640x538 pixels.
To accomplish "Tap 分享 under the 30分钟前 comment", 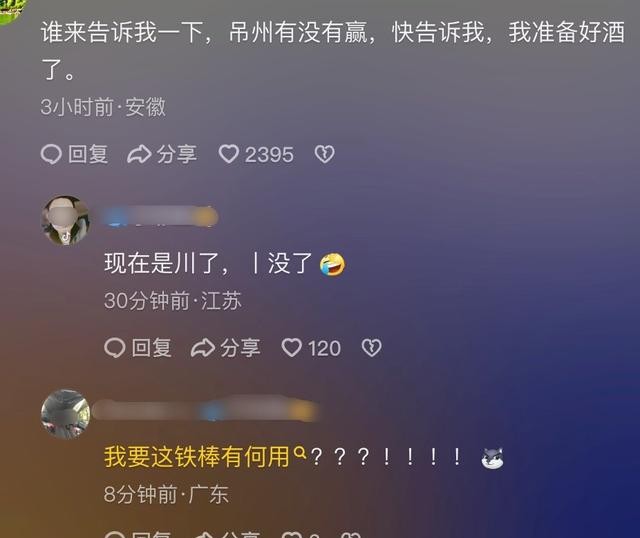I will coord(240,348).
